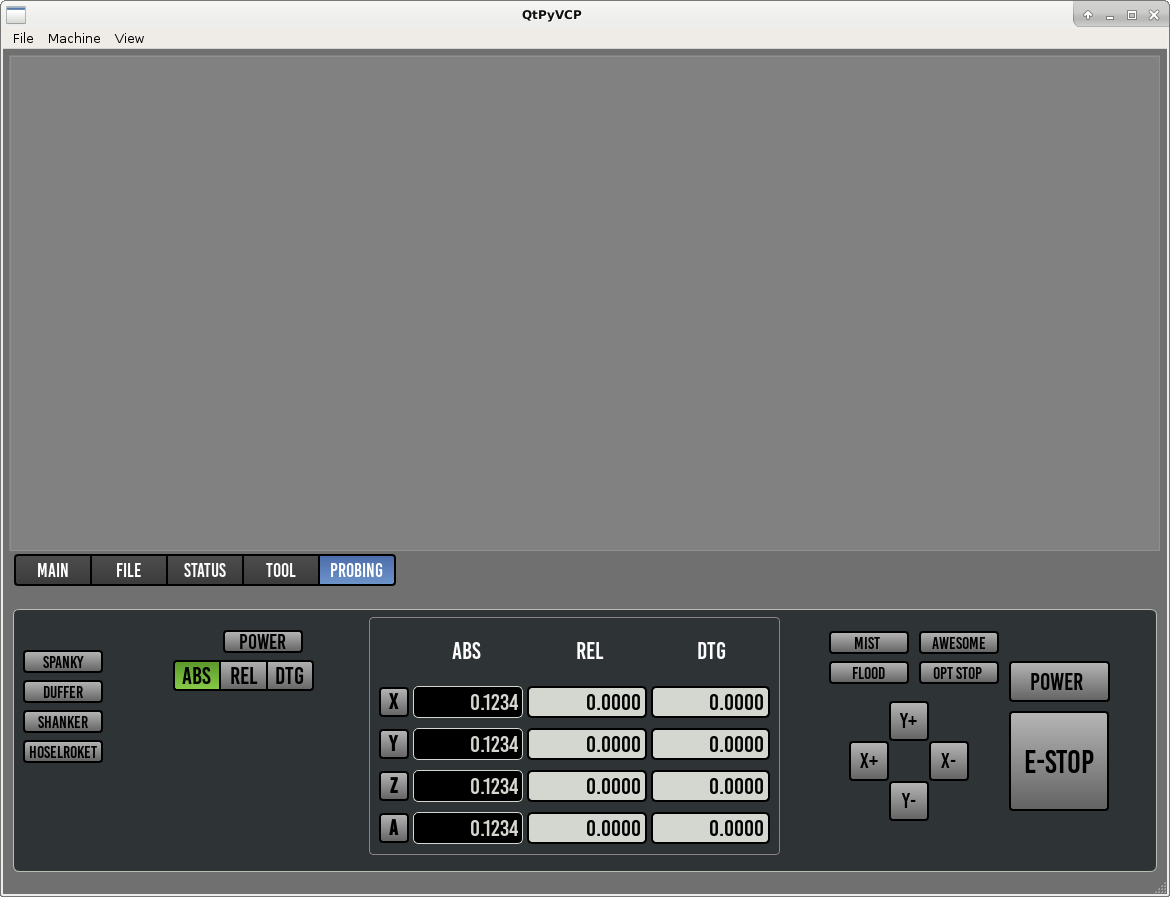The image size is (1170, 897).
Task: Click the Z axis DTG value field
Action: 710,786
